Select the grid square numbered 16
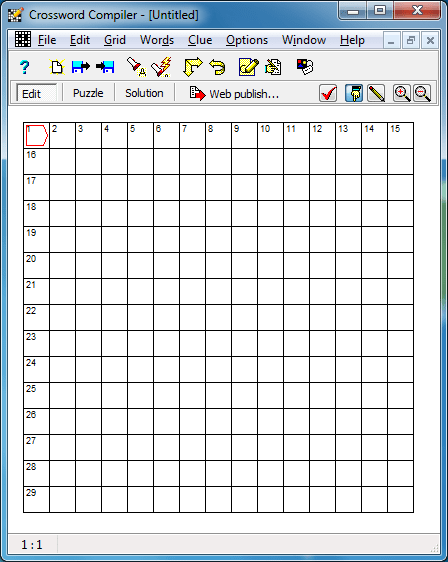The width and height of the screenshot is (448, 562). 37,162
